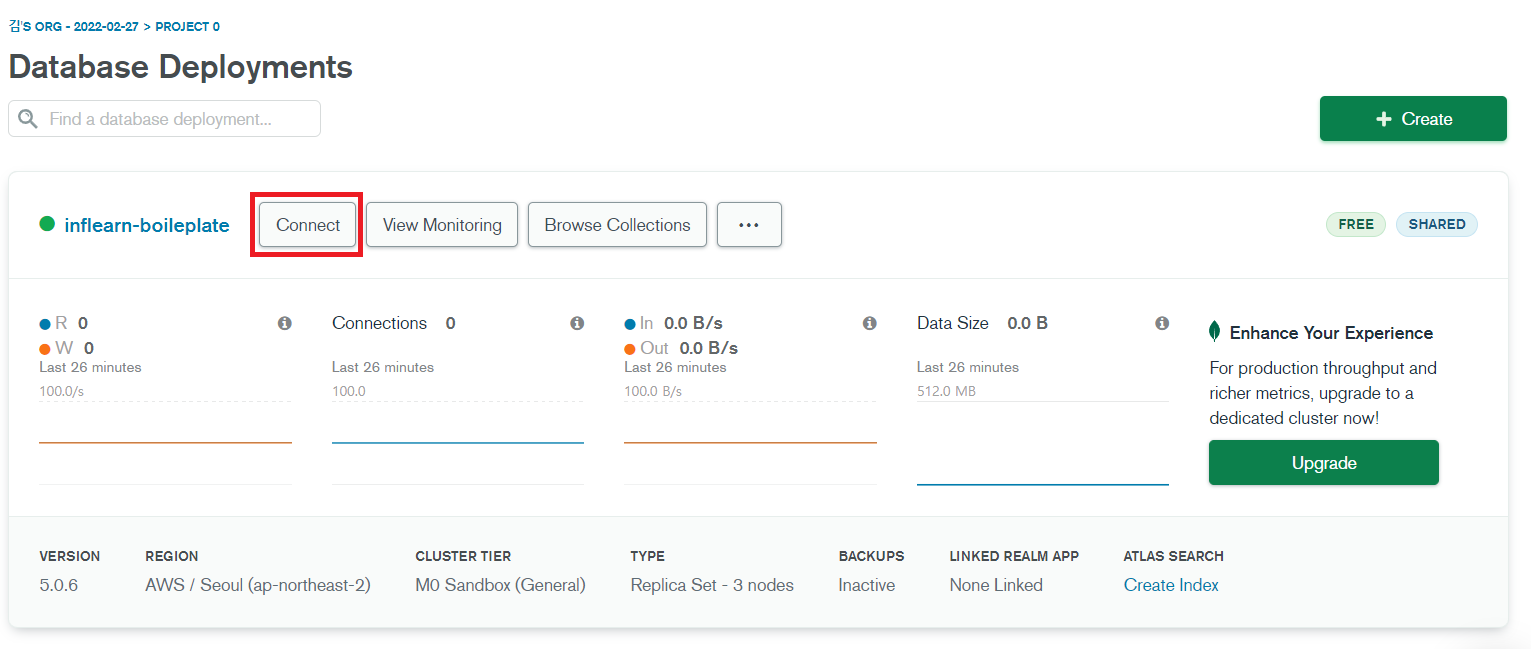Click the M0 Sandbox (General) cluster tier
Image resolution: width=1531 pixels, height=649 pixels.
(500, 585)
